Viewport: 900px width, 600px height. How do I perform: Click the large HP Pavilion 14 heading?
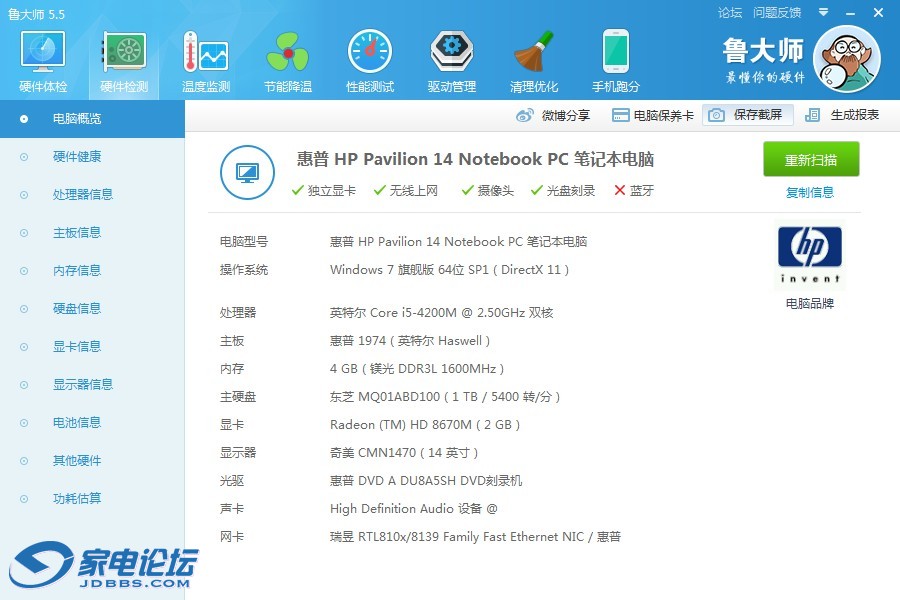(475, 159)
